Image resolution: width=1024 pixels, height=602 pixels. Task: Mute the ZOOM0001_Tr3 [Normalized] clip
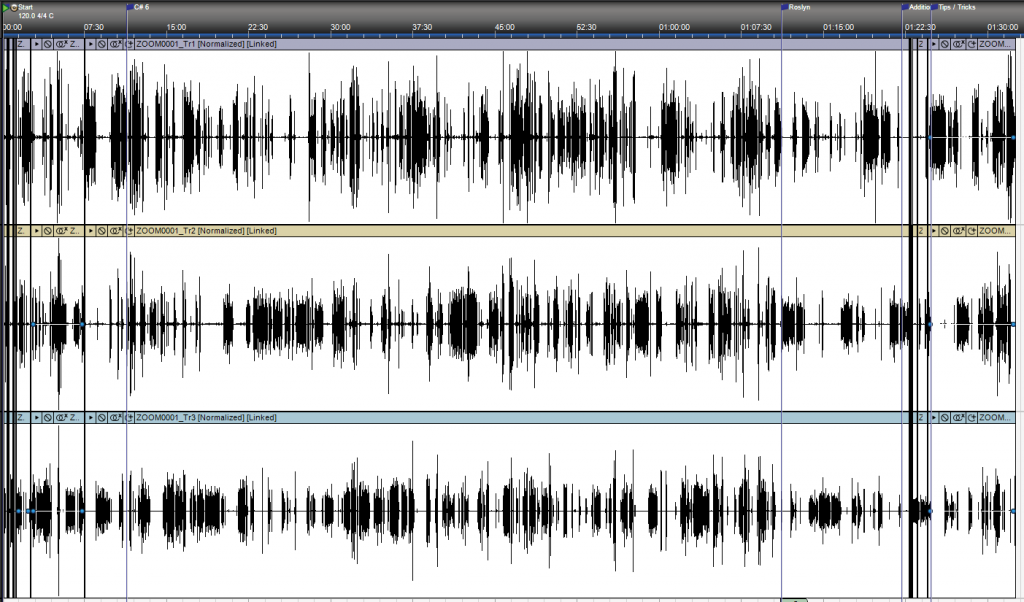click(102, 417)
